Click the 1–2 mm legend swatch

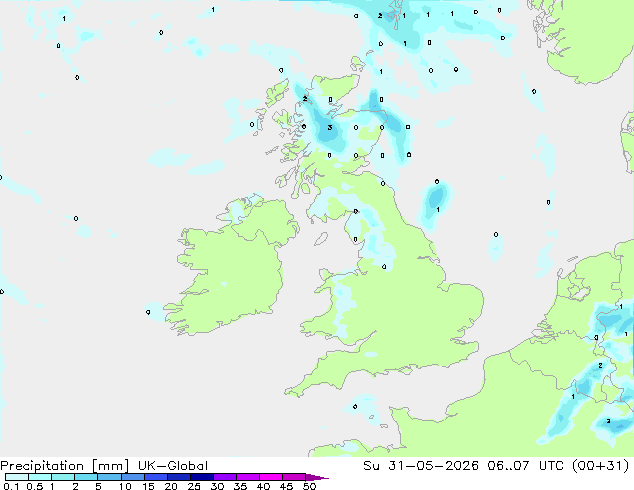(x=63, y=477)
